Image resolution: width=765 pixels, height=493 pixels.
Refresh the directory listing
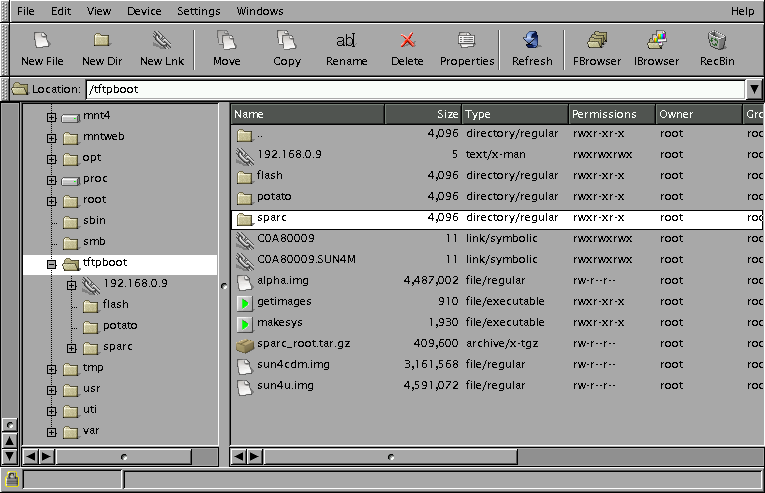[531, 48]
